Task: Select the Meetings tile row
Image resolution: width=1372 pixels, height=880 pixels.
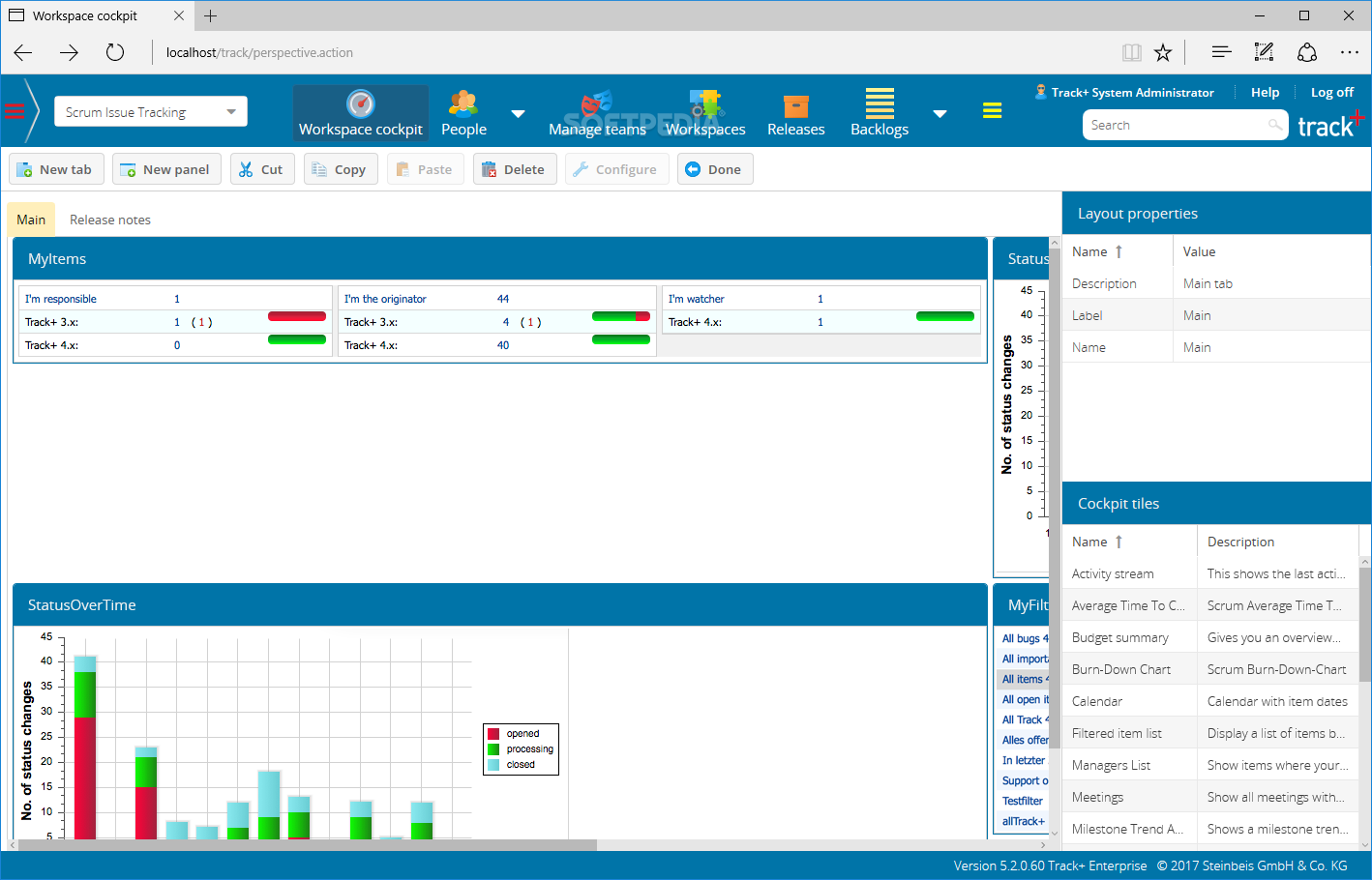Action: [x=1210, y=797]
